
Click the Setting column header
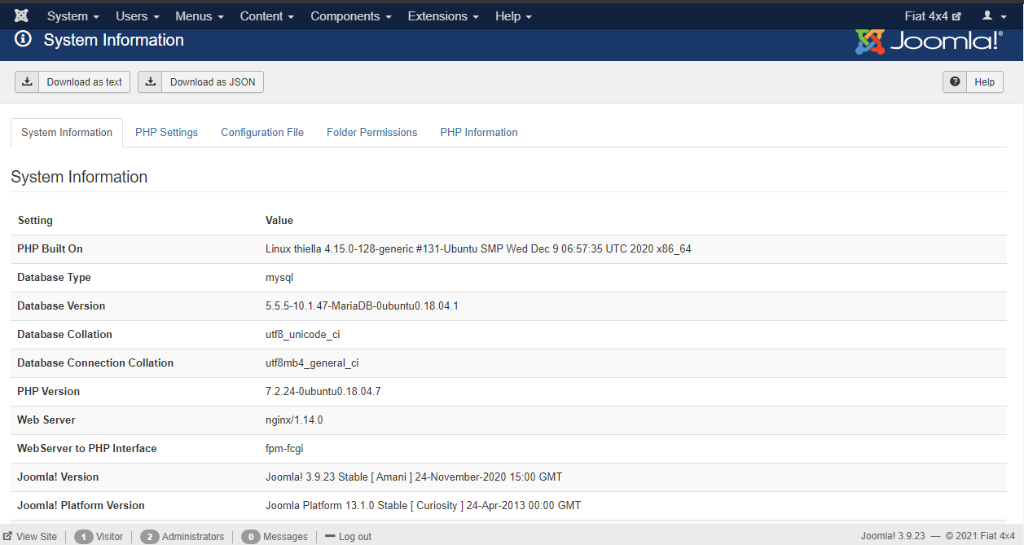coord(35,221)
